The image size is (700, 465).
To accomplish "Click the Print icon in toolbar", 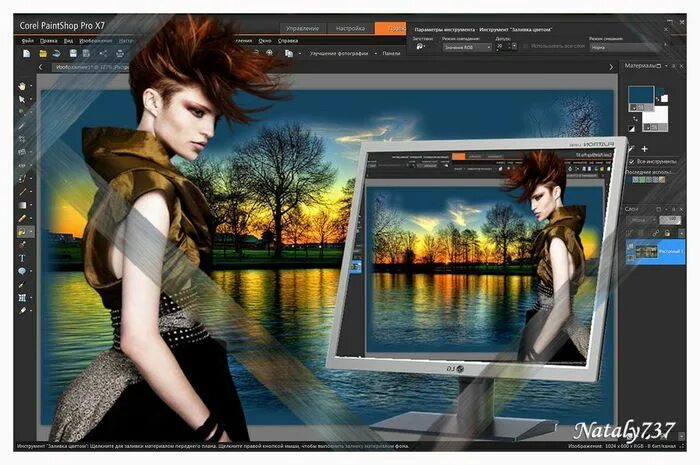I will [120, 54].
